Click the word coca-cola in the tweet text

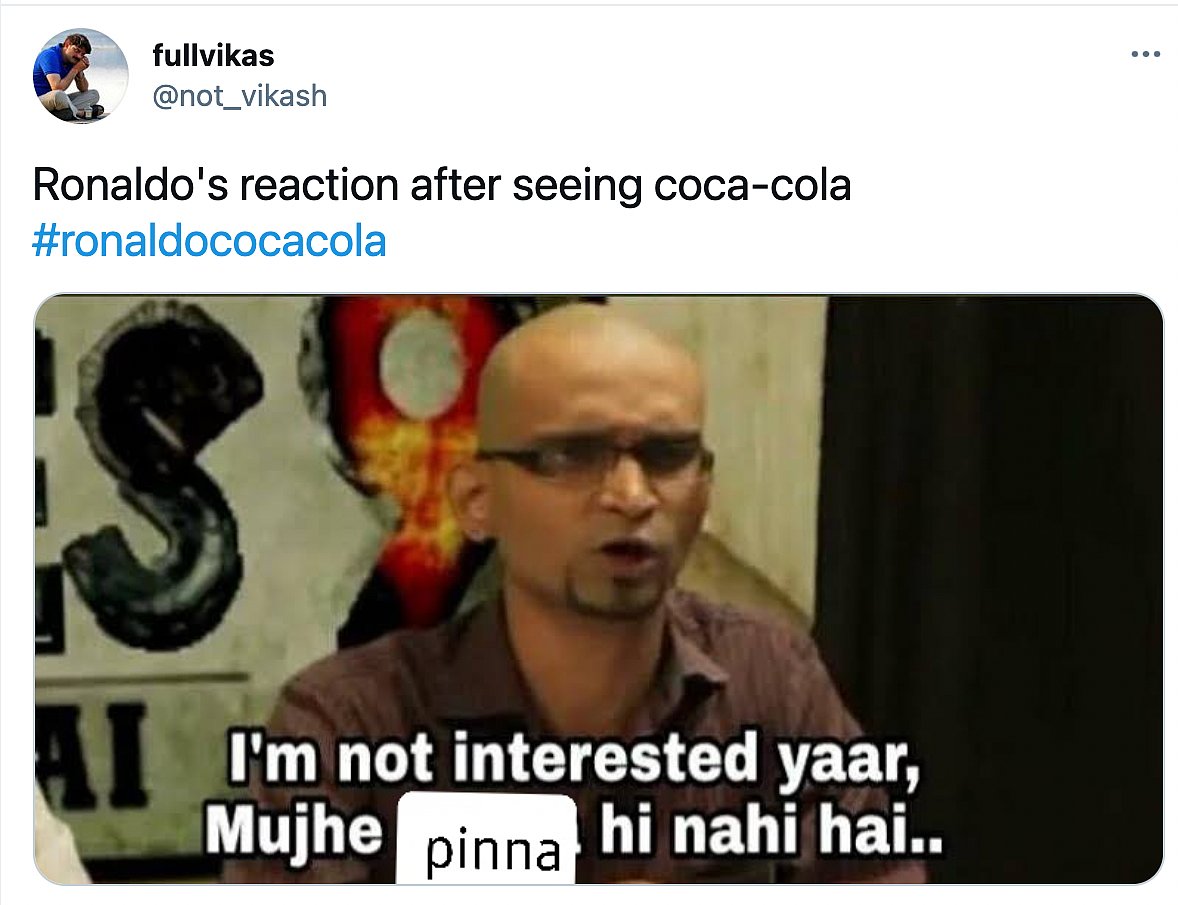(752, 186)
